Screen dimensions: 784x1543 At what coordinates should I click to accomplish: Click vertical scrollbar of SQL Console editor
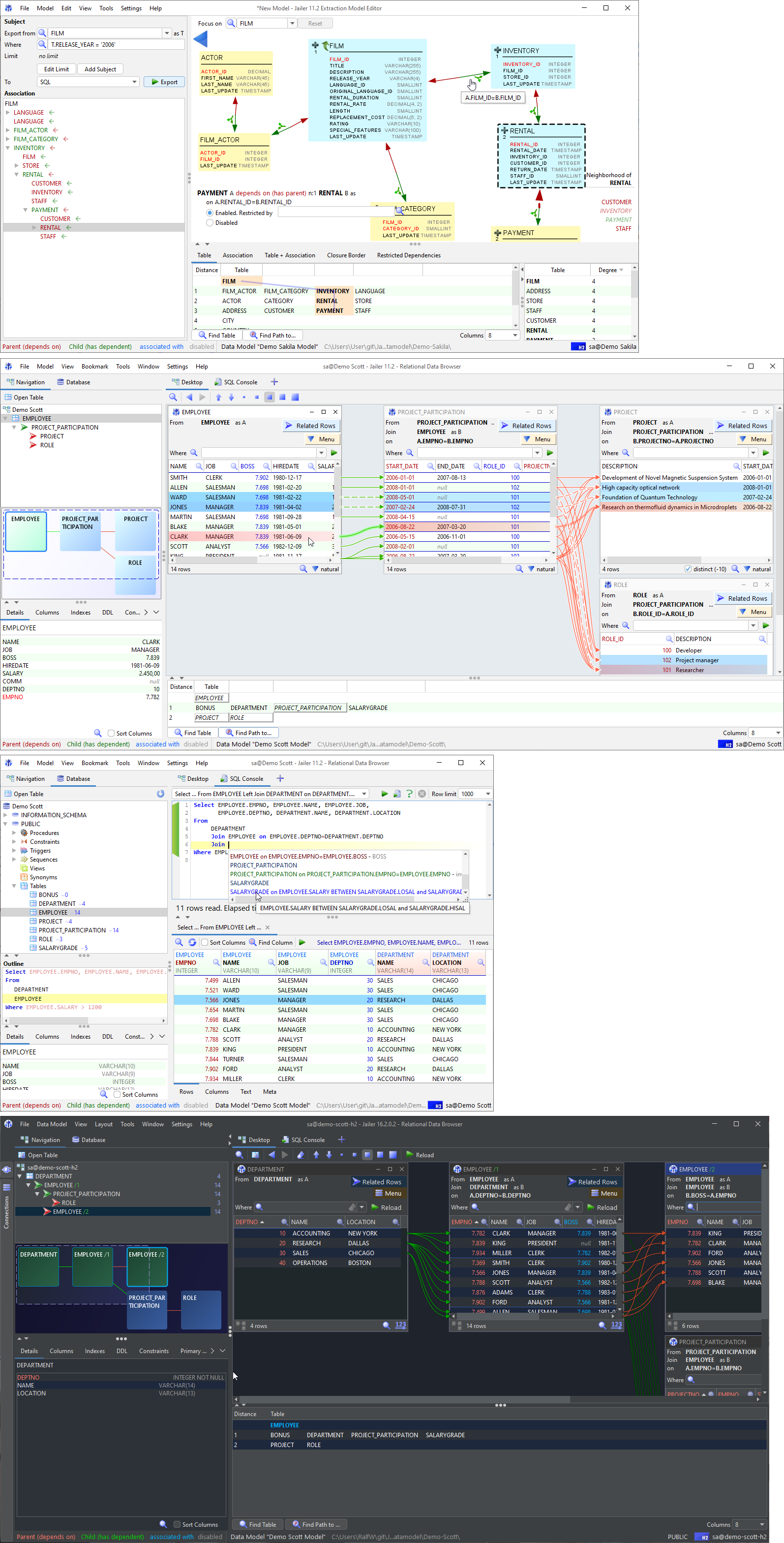point(490,849)
